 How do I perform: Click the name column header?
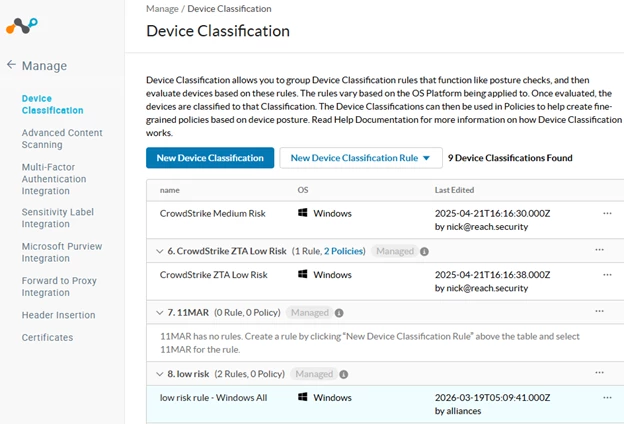click(170, 190)
